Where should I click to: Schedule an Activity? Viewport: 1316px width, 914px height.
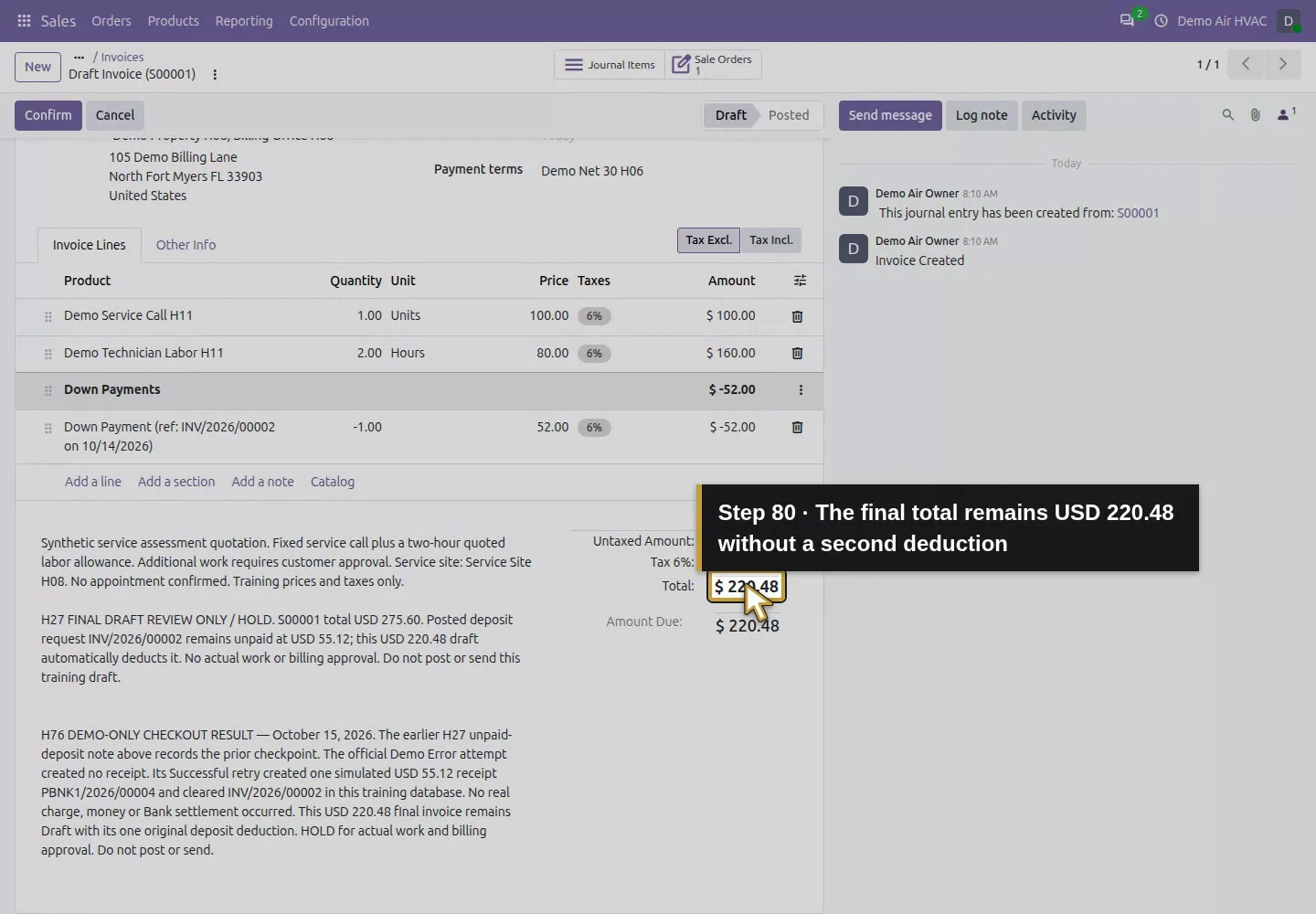coord(1054,115)
